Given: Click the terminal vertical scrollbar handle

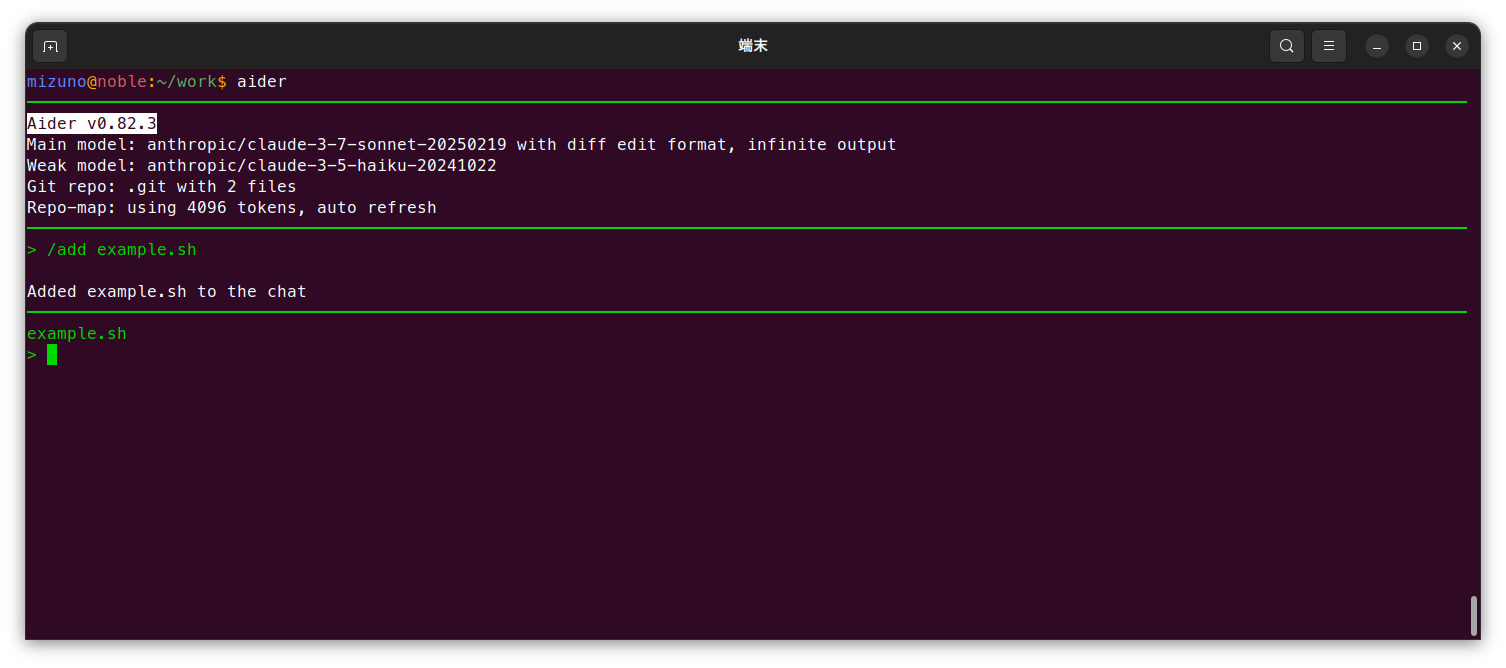Looking at the screenshot, I should [x=1473, y=616].
